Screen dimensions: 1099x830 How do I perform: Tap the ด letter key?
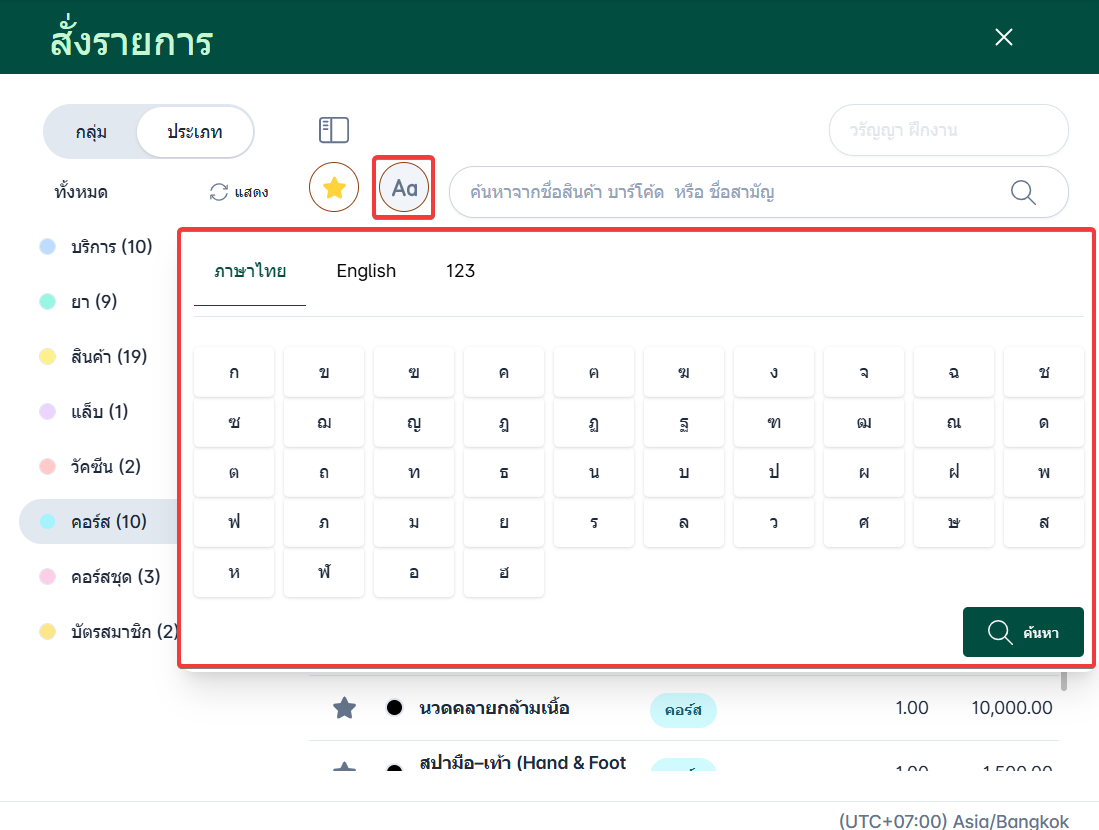1044,422
